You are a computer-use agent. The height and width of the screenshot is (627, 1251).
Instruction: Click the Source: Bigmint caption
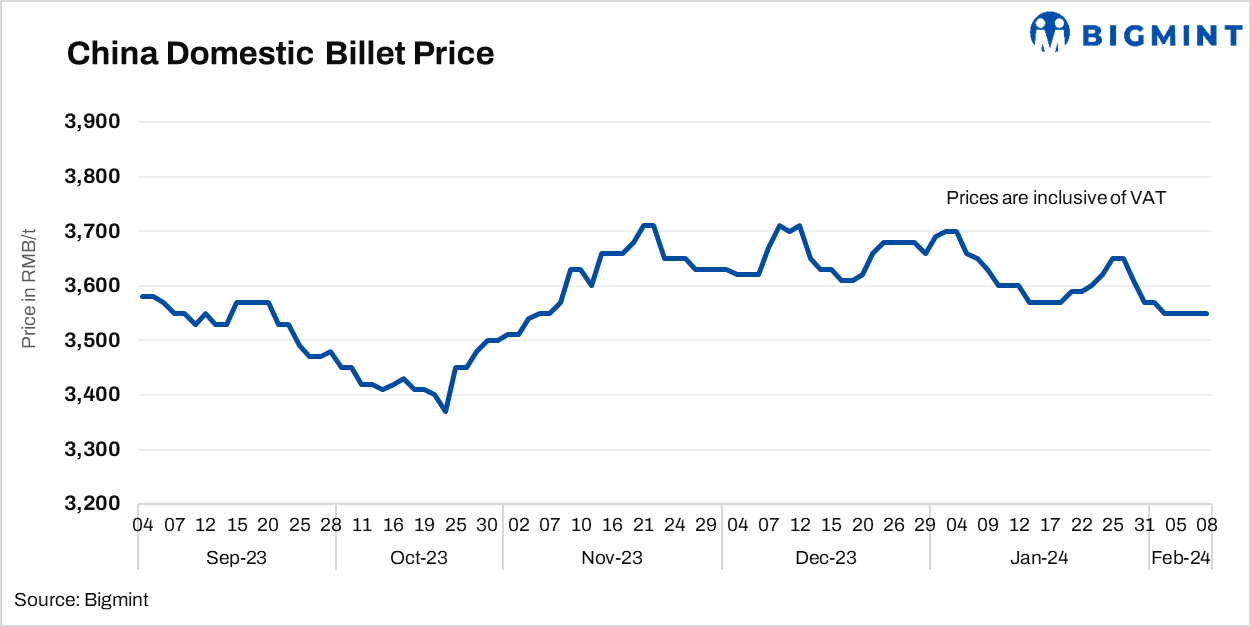81,599
